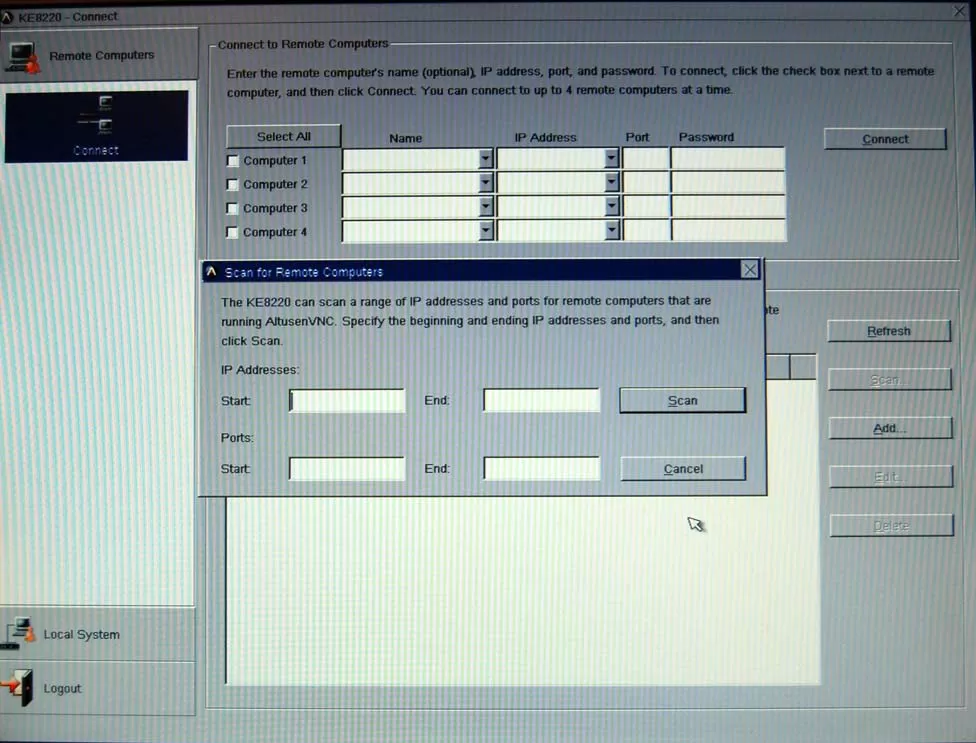This screenshot has height=743, width=976.
Task: Check the Computer 4 checkbox
Action: coord(233,233)
